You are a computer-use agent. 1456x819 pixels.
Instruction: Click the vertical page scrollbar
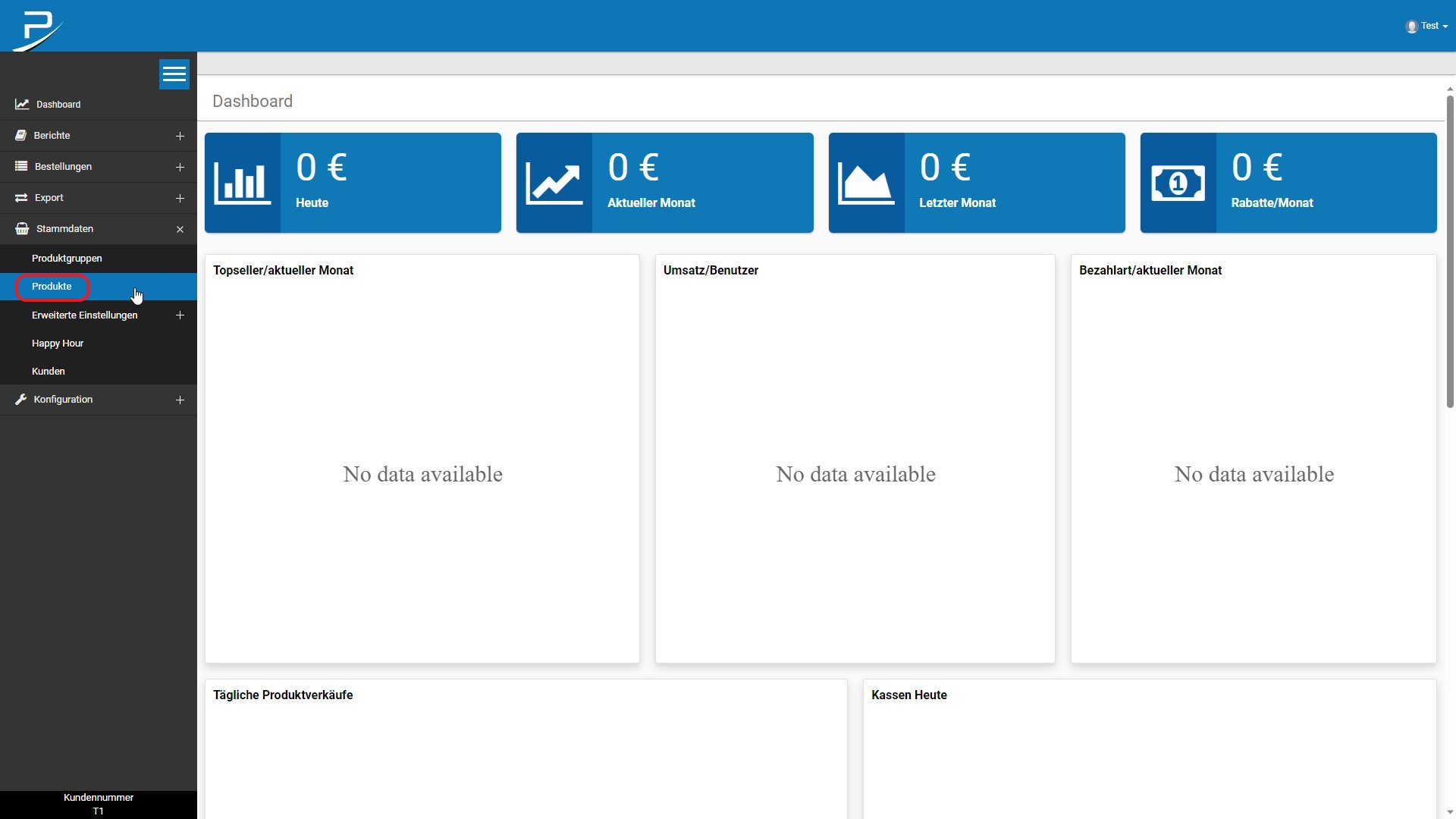[x=1450, y=250]
